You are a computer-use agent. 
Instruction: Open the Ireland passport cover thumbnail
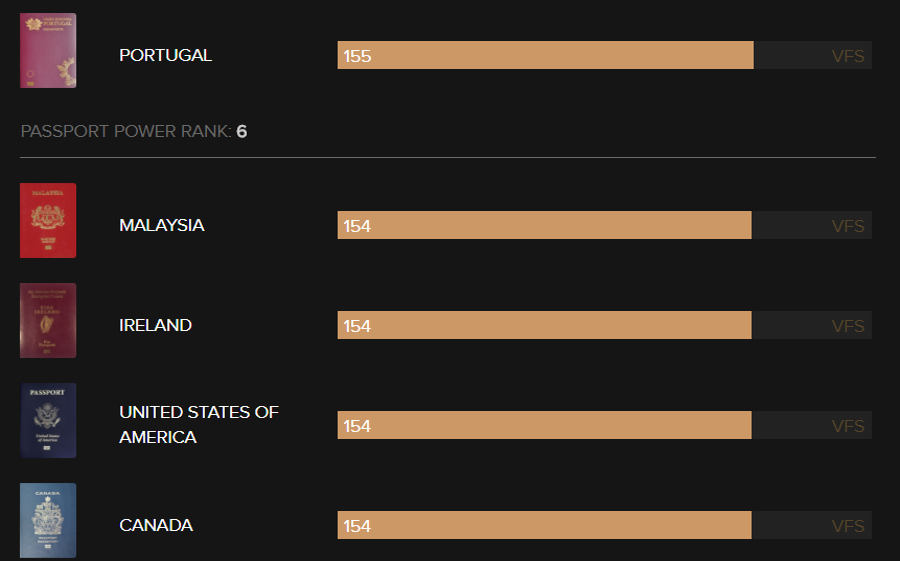click(x=48, y=320)
